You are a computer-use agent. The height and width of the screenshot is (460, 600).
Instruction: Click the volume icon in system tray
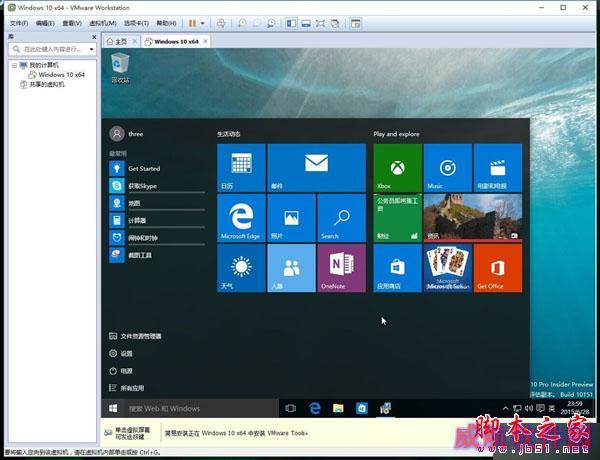529,408
